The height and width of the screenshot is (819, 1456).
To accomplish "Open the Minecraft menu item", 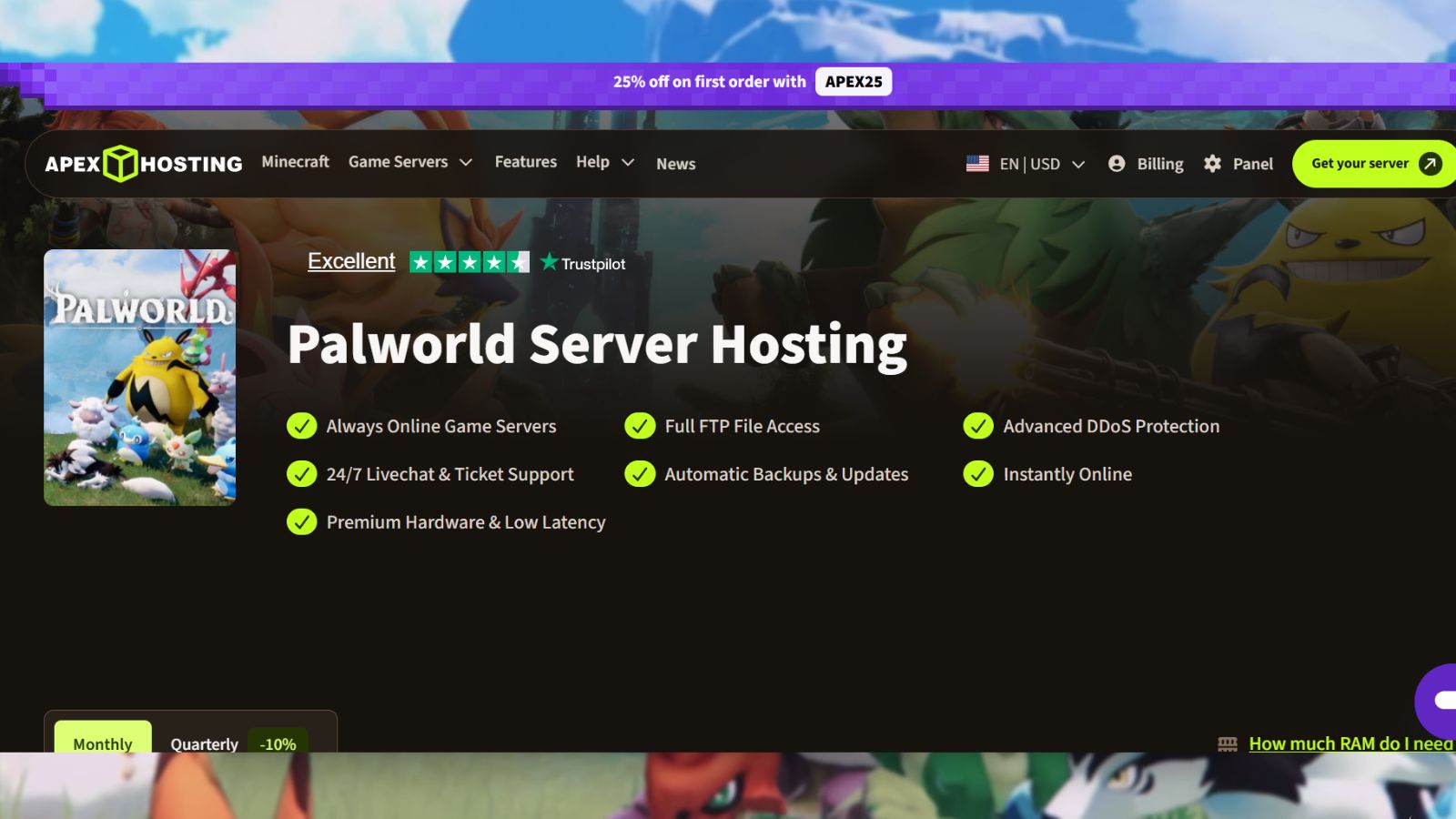I will (294, 161).
